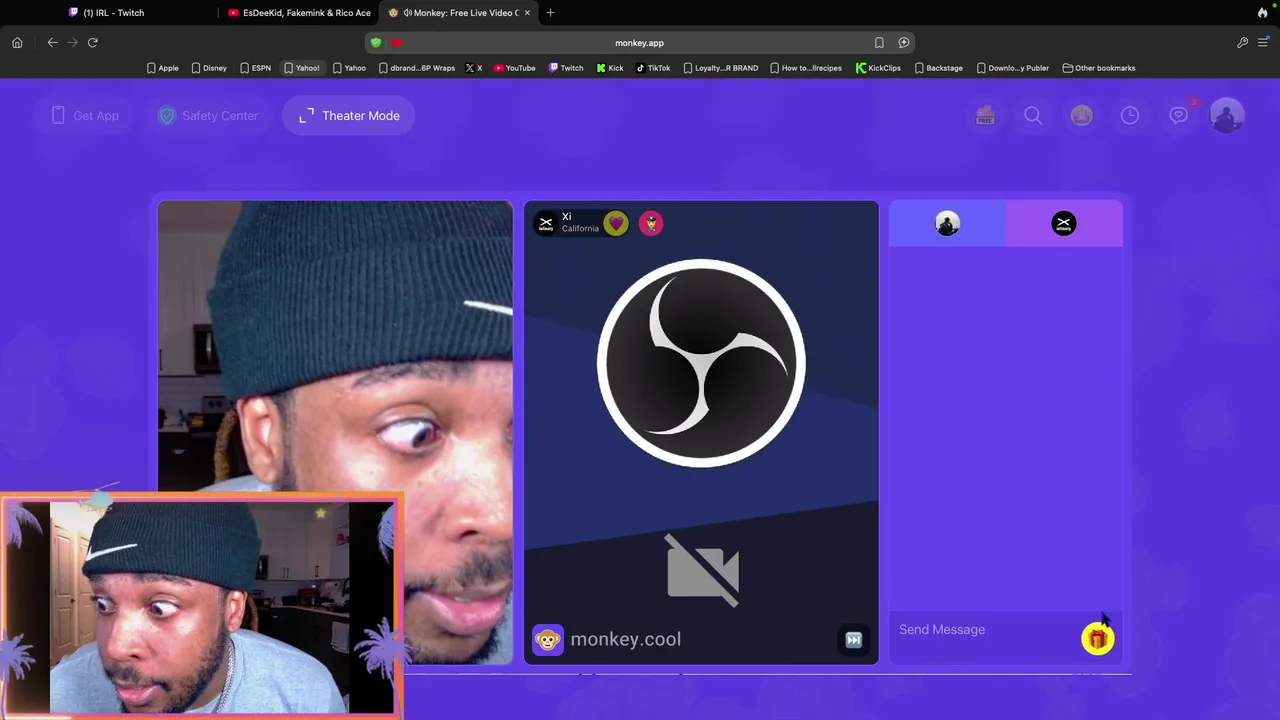Viewport: 1280px width, 720px height.
Task: Click Xi's profile avatar in video header
Action: 546,223
